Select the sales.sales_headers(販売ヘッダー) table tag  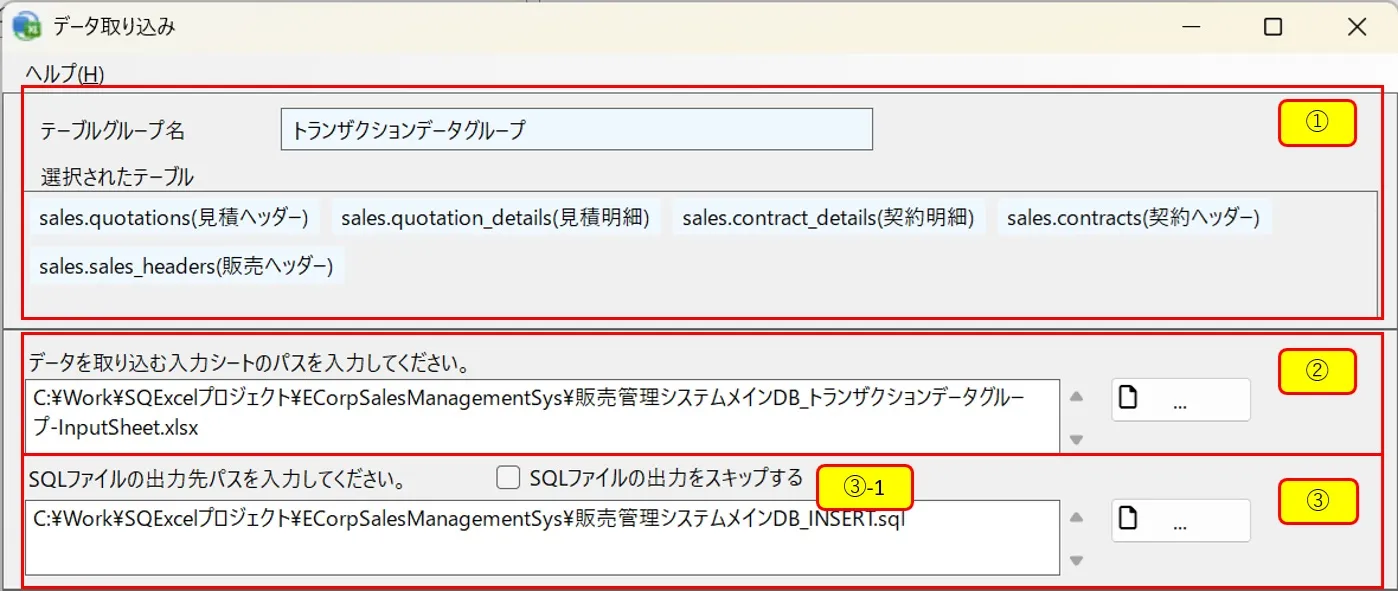(186, 266)
